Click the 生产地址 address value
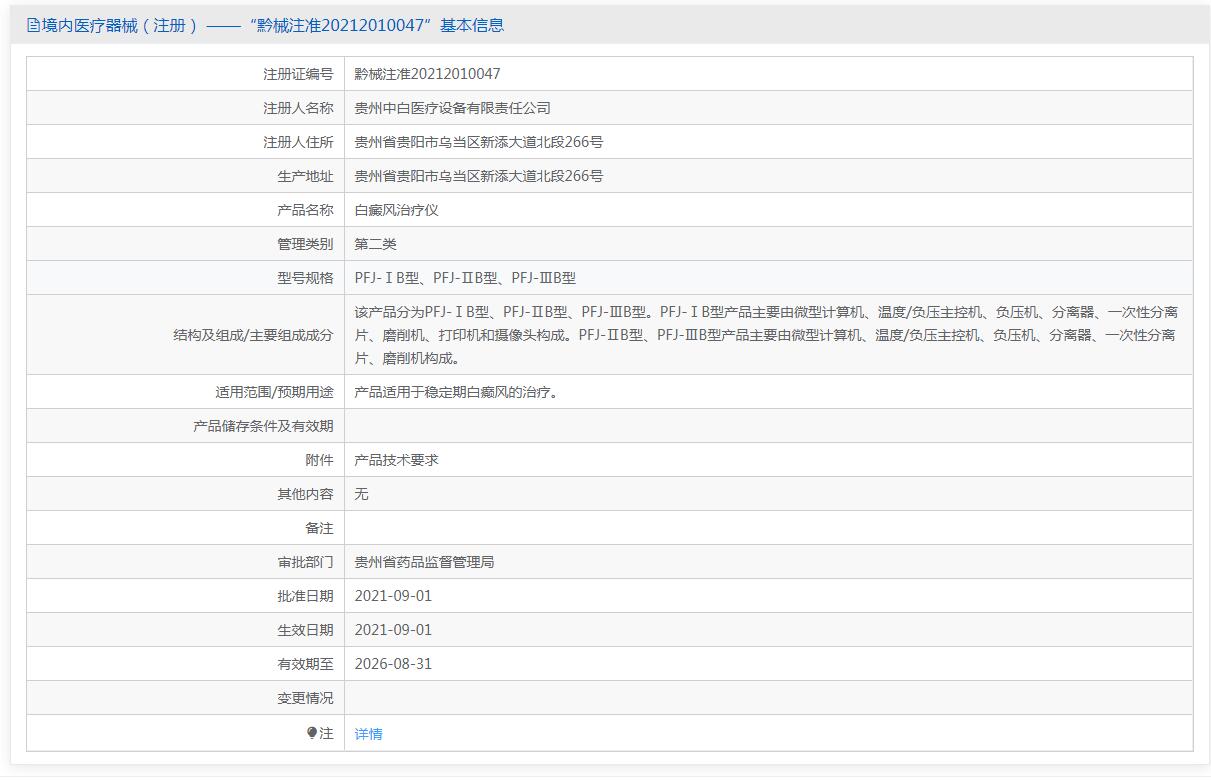 click(x=478, y=176)
